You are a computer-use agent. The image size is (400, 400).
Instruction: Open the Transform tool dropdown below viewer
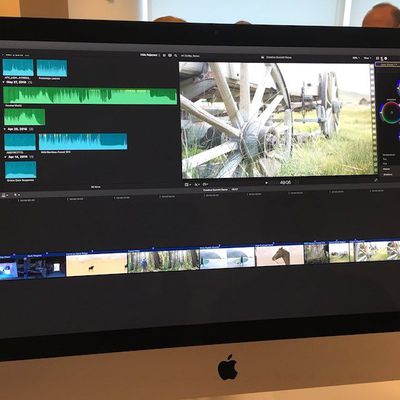188,184
